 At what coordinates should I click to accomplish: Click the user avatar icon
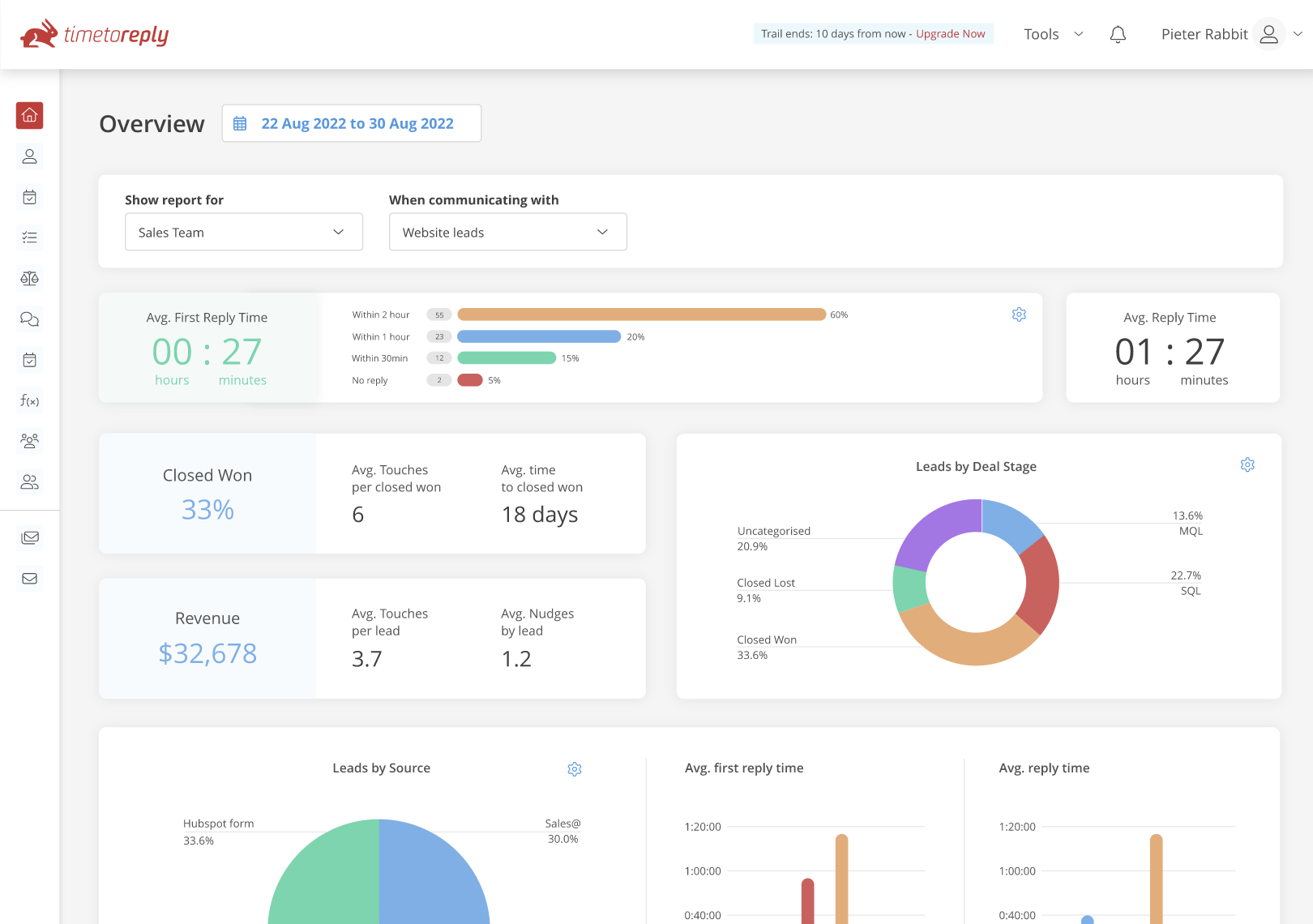(1269, 34)
